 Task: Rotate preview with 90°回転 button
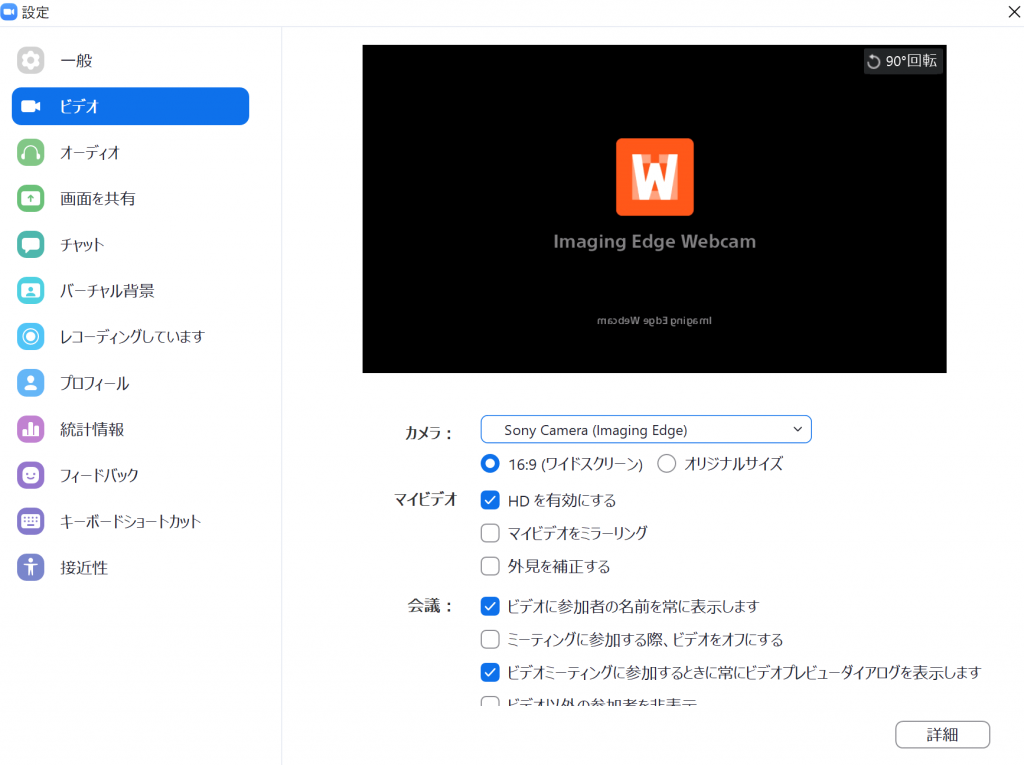903,61
